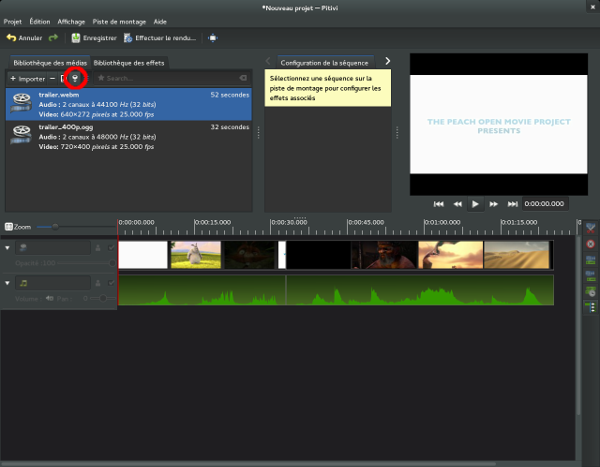Collapse the audio track with its triangle

(8, 285)
